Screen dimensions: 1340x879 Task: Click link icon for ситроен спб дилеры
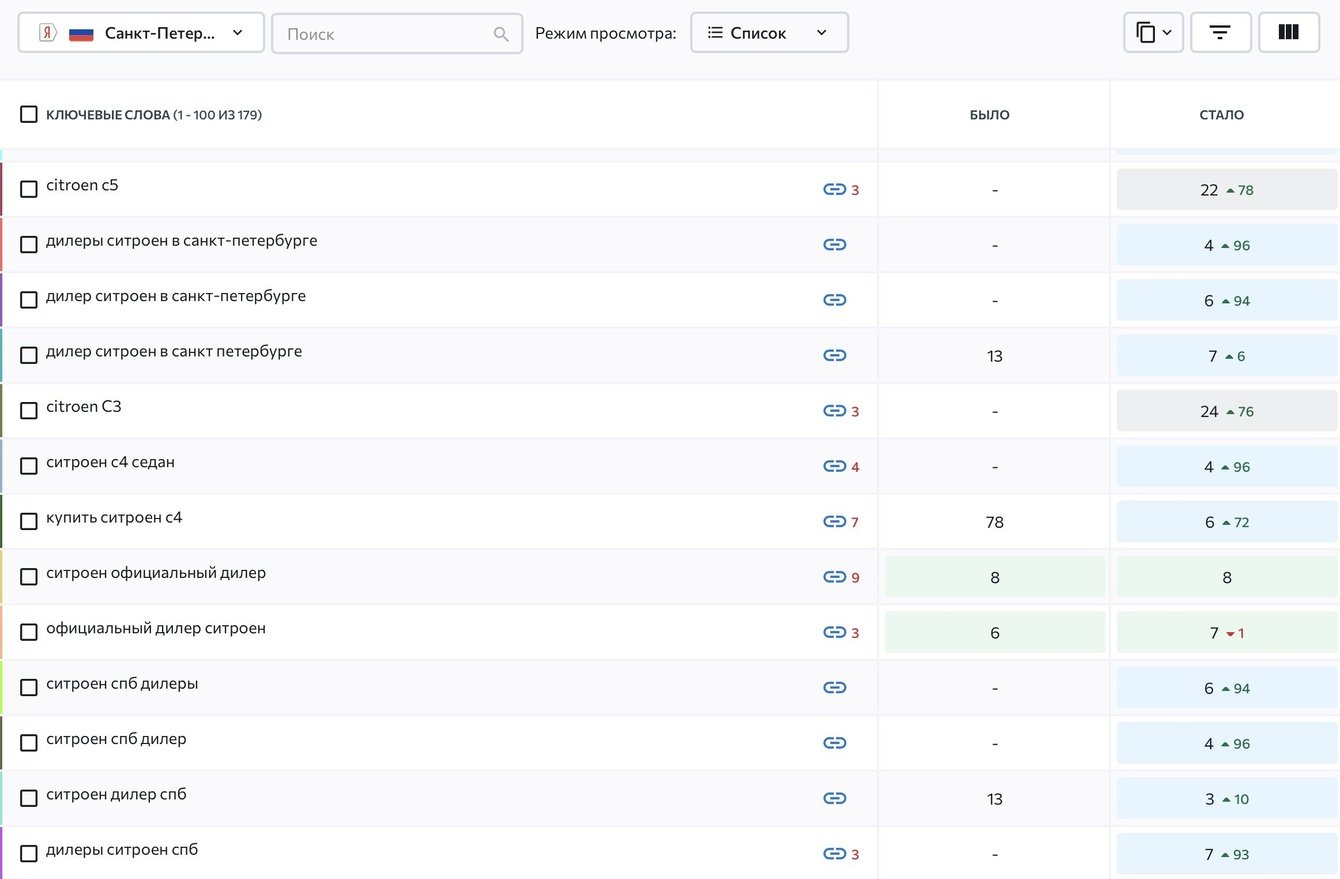click(x=834, y=688)
